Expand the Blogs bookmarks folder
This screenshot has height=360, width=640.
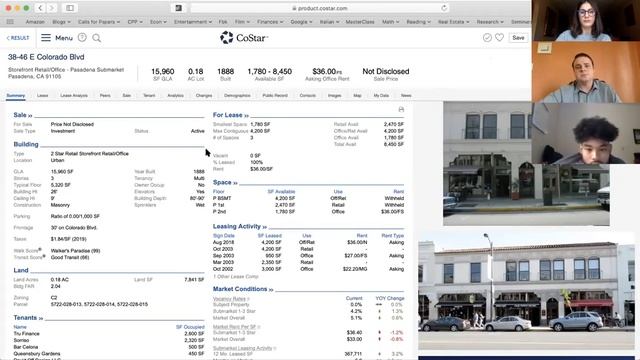click(61, 22)
